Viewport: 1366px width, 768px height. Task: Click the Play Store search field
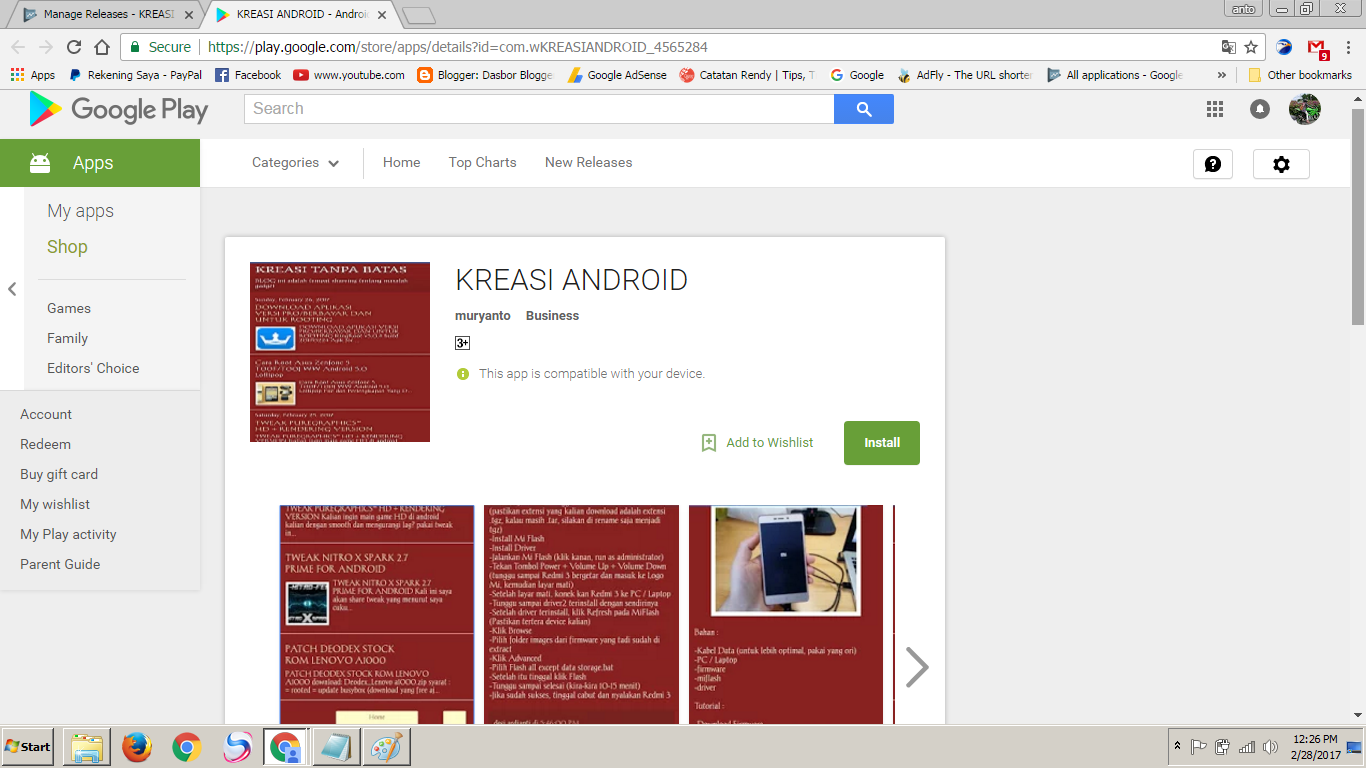pyautogui.click(x=539, y=109)
